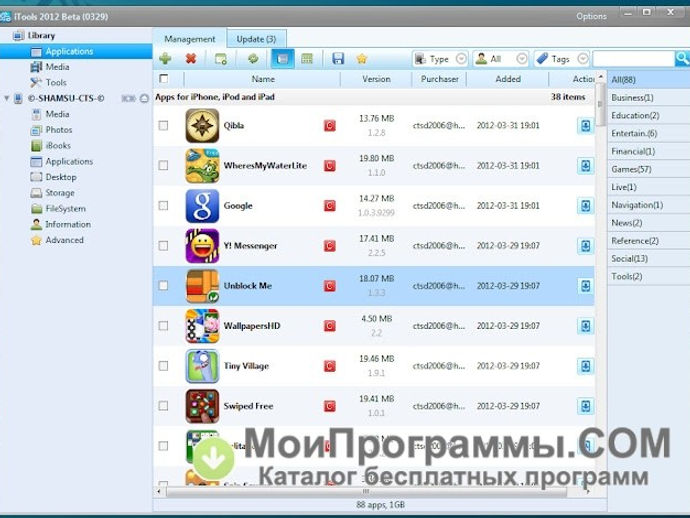Check the Y! Messenger row checkbox
Image resolution: width=690 pixels, height=518 pixels.
[x=163, y=246]
